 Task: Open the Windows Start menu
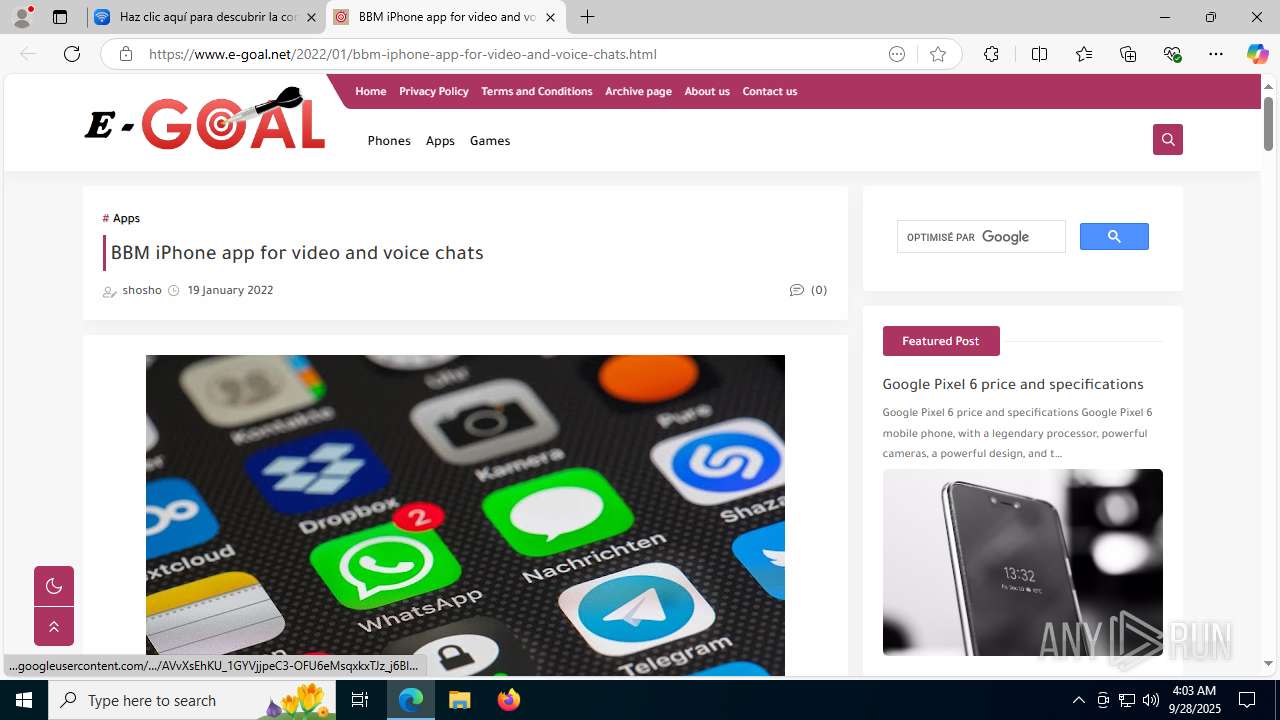click(x=24, y=700)
